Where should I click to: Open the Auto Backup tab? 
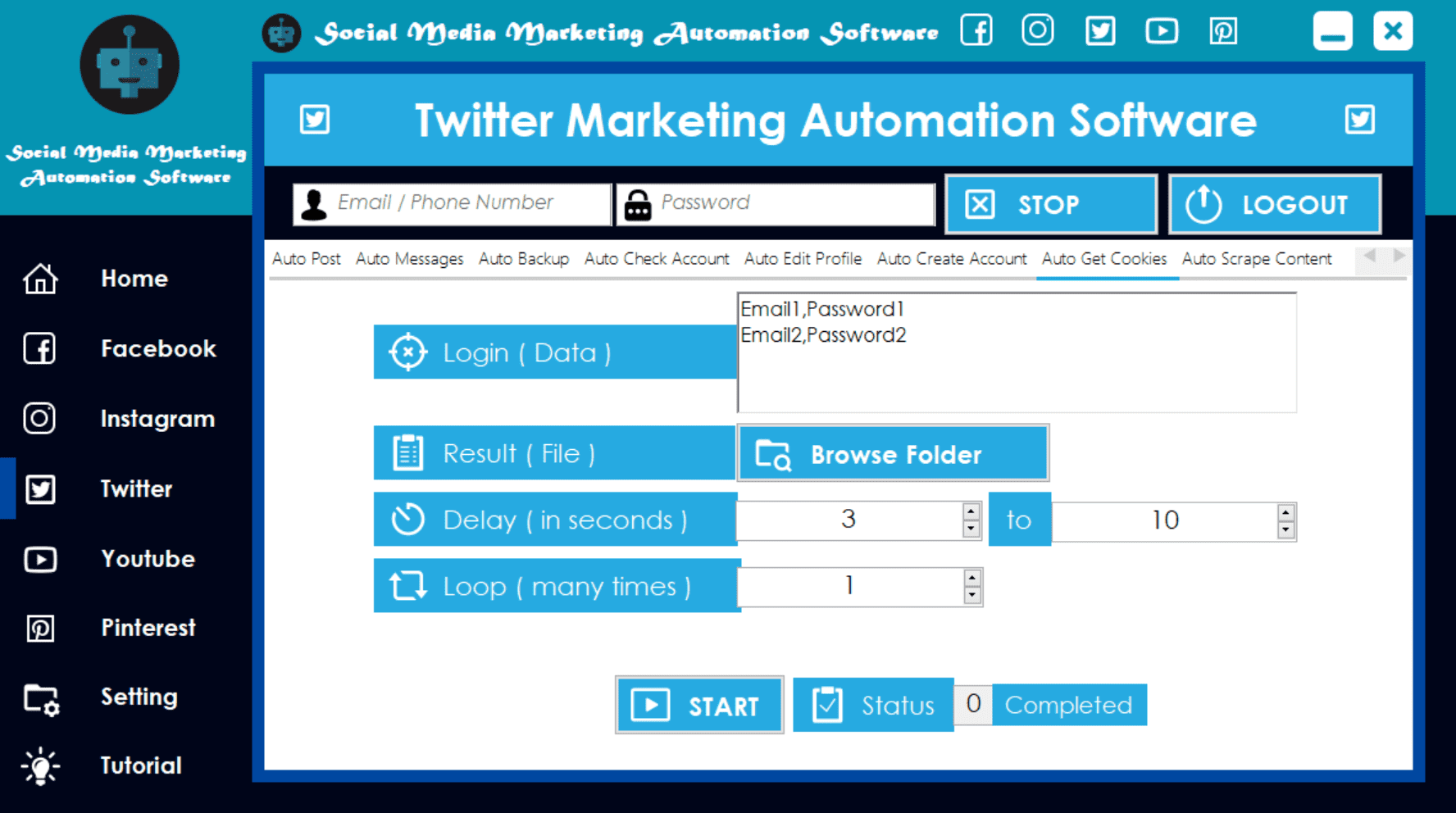click(524, 259)
